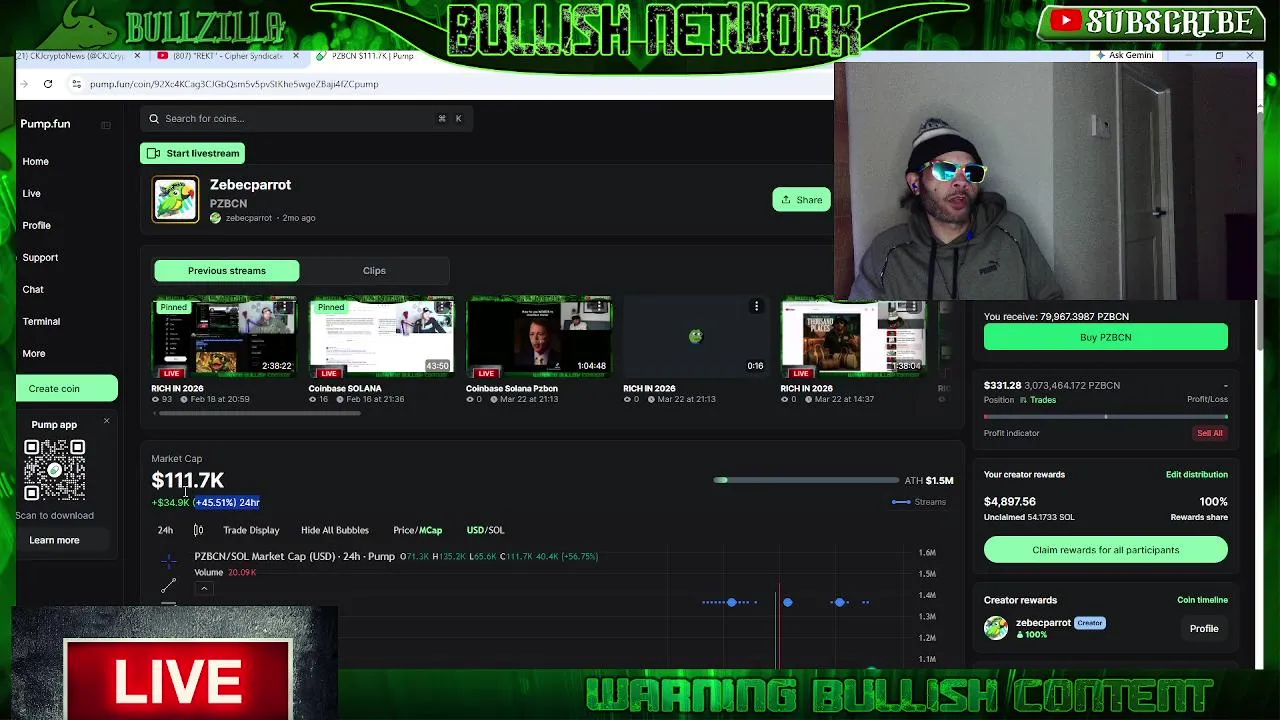This screenshot has height=720, width=1280.
Task: Open site info icon in address bar
Action: pyautogui.click(x=76, y=84)
